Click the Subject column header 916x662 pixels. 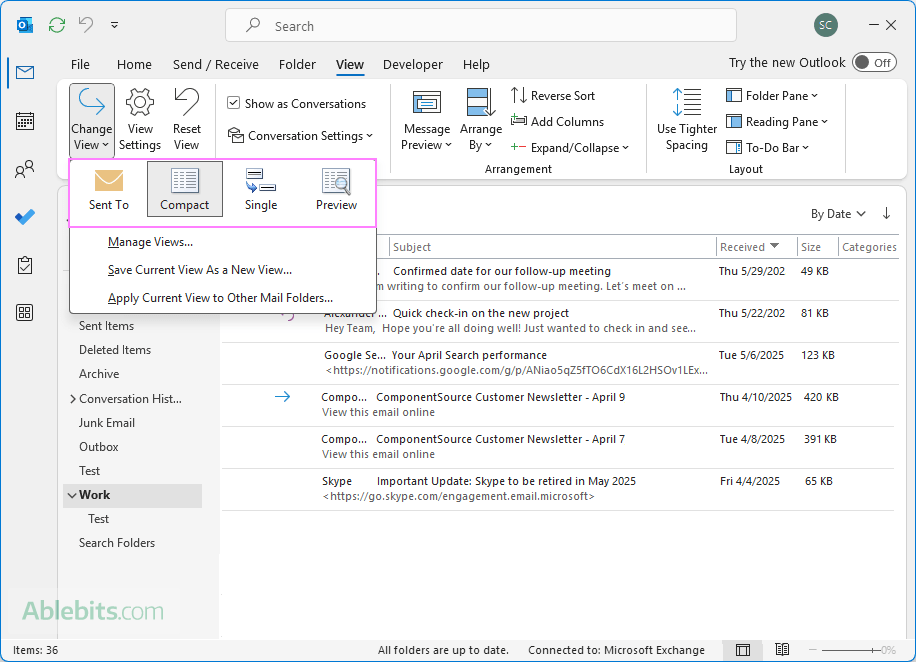click(x=551, y=247)
